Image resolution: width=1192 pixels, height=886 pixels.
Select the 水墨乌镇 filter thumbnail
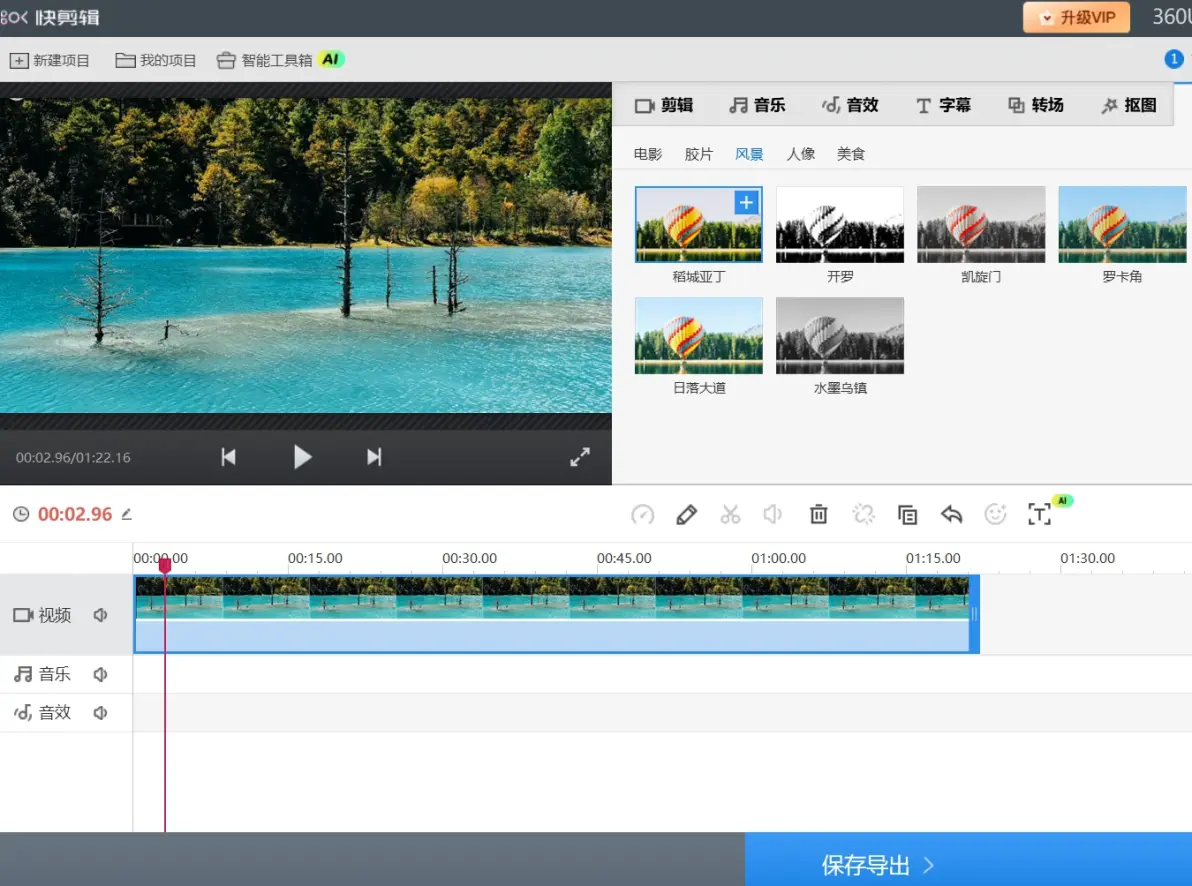tap(840, 336)
